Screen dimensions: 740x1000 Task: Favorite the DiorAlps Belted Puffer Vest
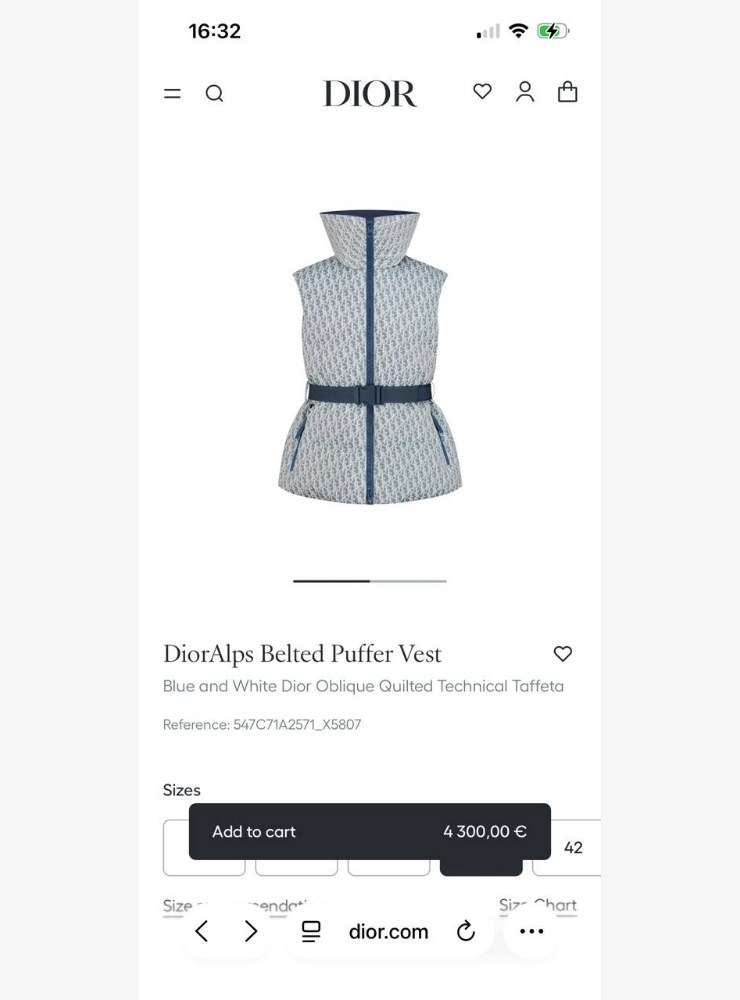(x=563, y=654)
